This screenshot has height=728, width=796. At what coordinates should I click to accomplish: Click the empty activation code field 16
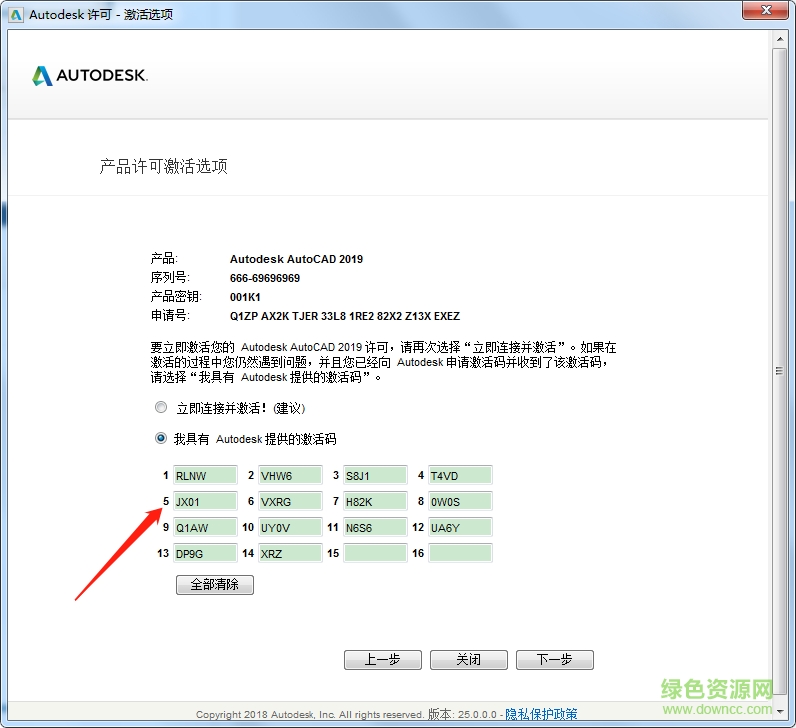[x=460, y=553]
